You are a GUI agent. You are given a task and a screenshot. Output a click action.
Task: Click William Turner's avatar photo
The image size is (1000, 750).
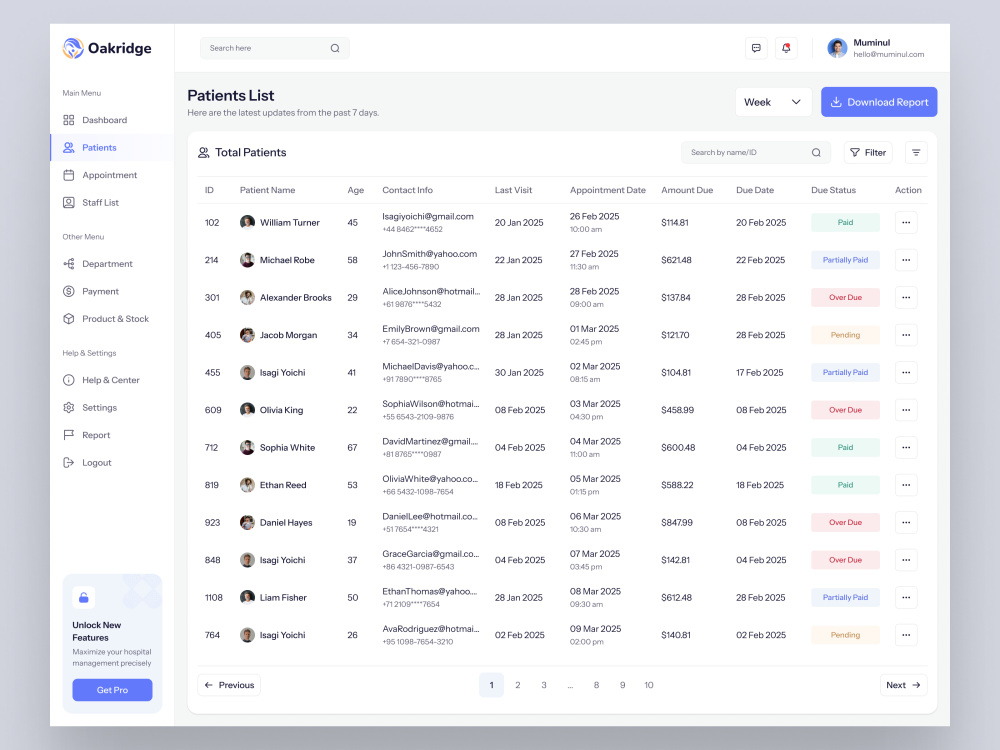(x=247, y=223)
